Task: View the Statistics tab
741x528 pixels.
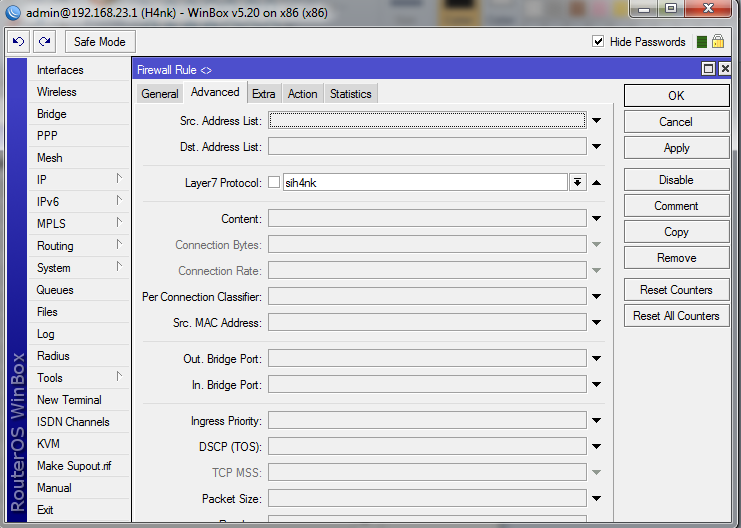Action: click(x=351, y=94)
